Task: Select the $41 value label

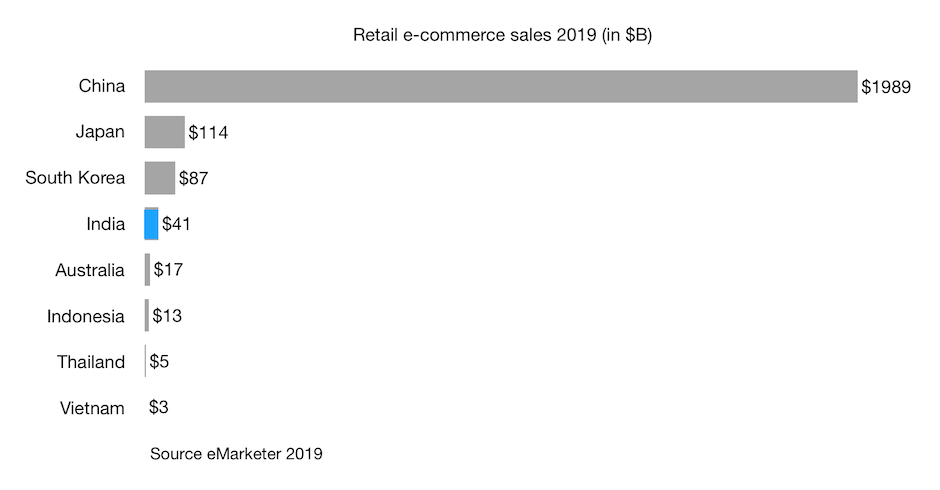Action: (x=176, y=224)
